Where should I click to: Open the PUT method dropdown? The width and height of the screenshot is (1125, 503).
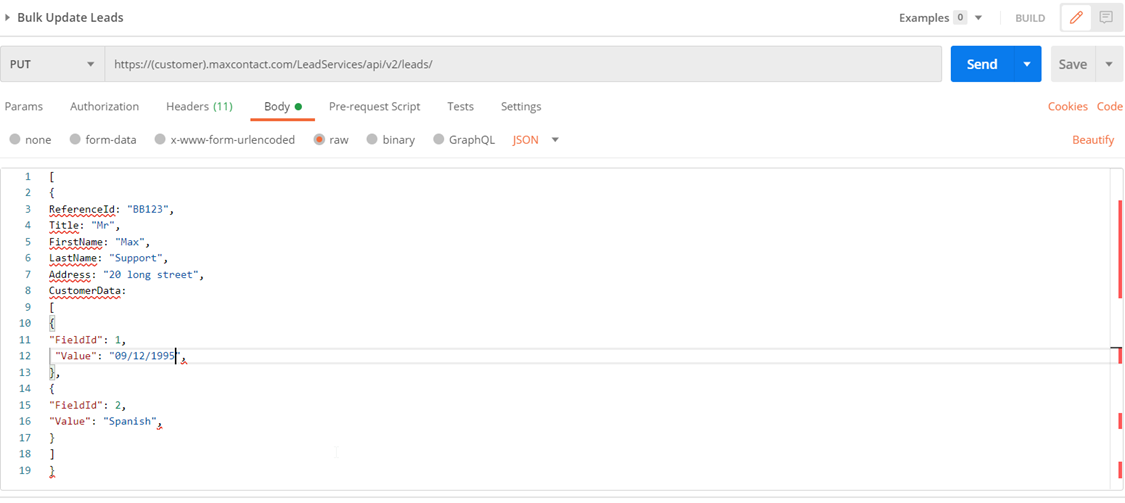pyautogui.click(x=52, y=64)
